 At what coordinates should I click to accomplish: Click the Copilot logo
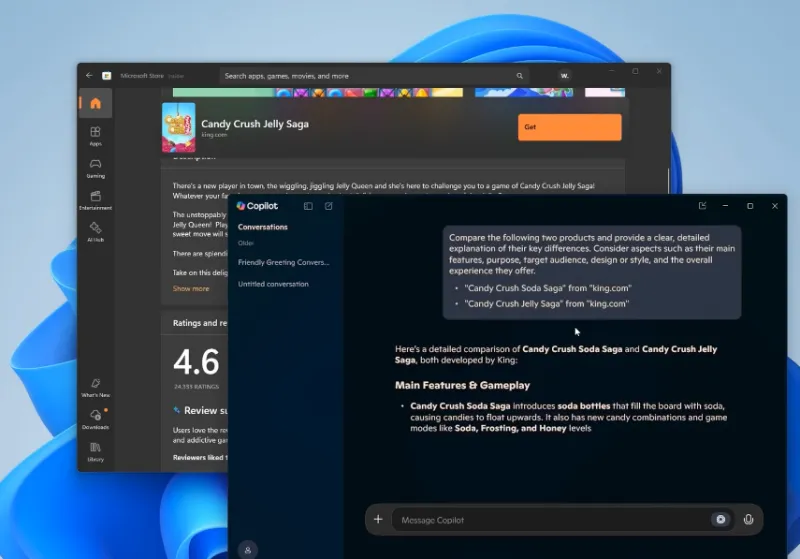click(257, 206)
